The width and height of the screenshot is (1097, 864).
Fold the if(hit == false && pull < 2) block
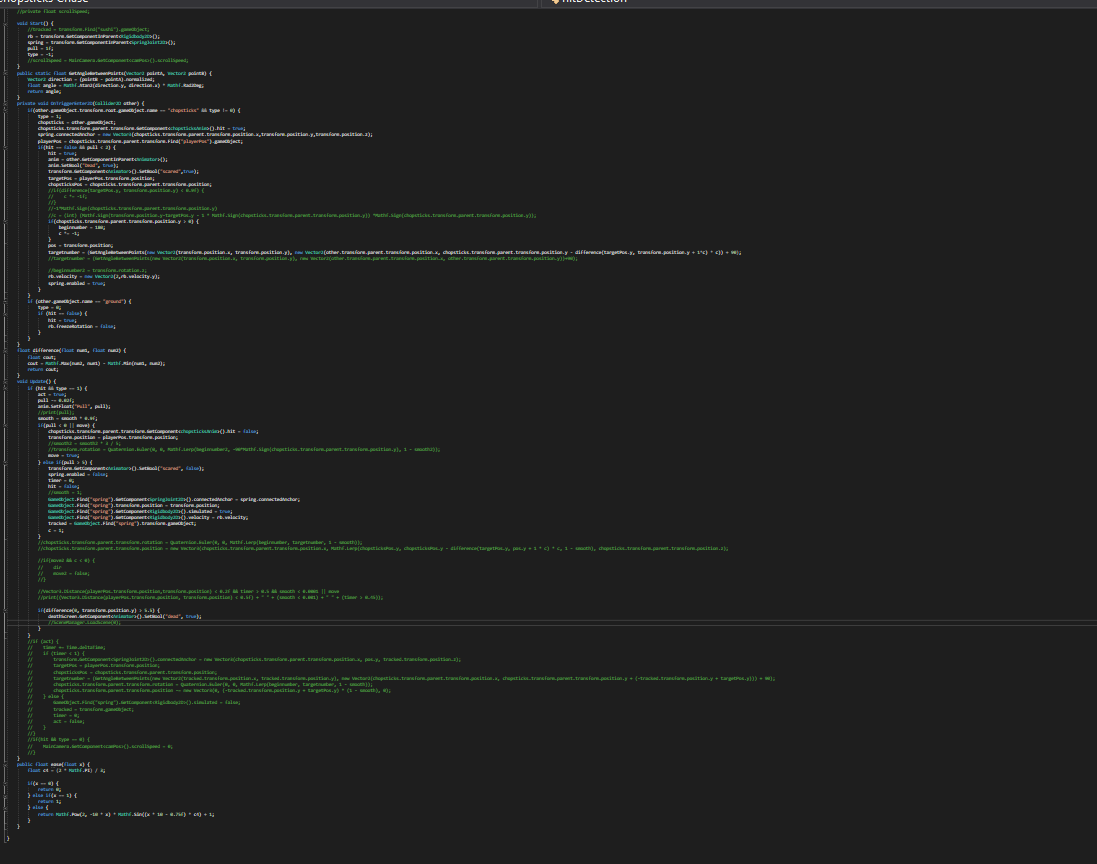[x=6, y=148]
